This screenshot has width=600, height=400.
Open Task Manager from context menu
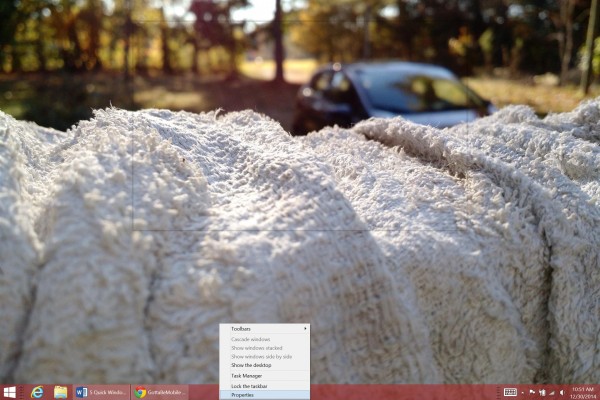[x=265, y=376]
